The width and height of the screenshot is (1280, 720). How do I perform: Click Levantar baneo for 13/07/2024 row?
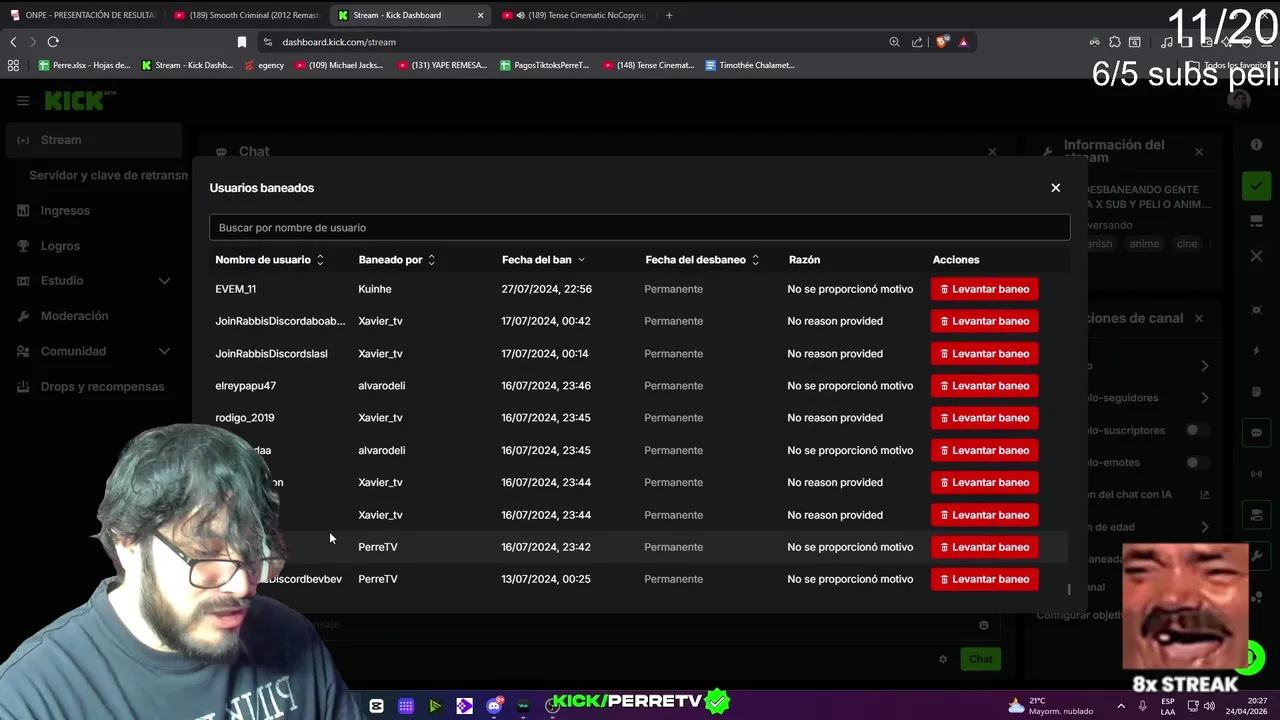tap(985, 579)
